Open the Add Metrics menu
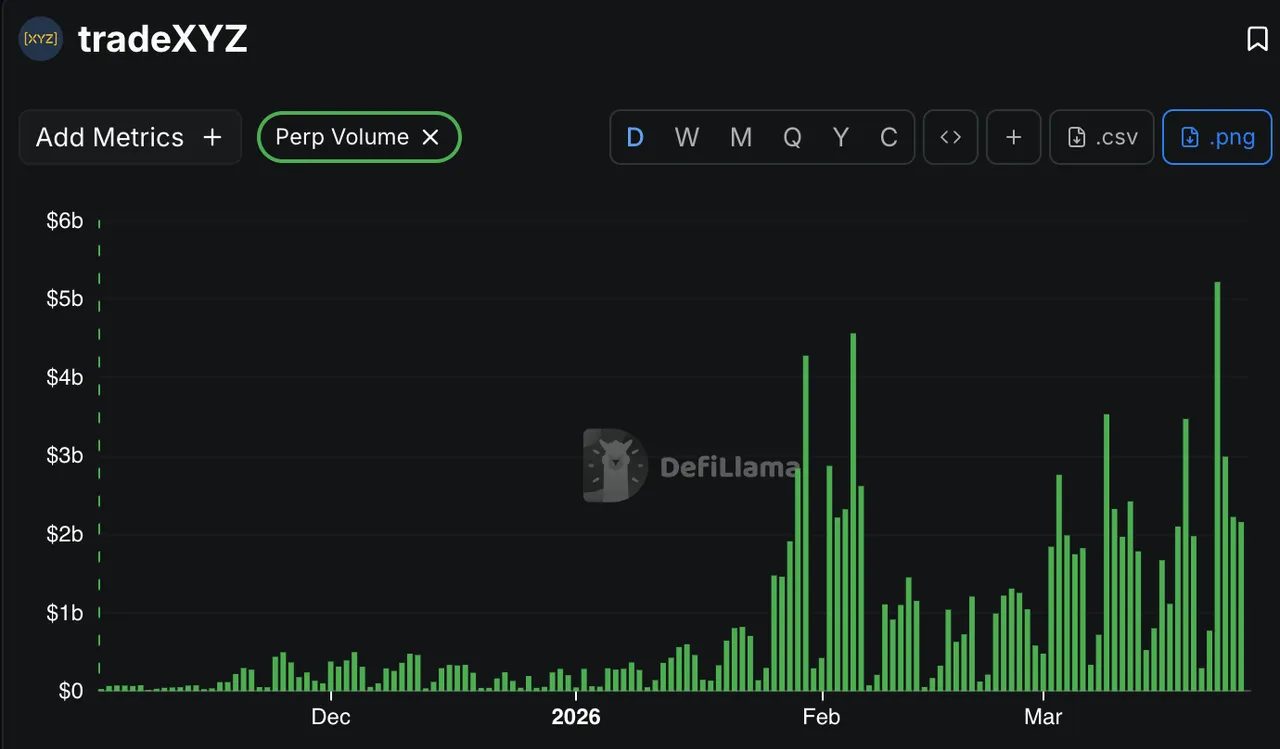1280x749 pixels. [x=130, y=137]
